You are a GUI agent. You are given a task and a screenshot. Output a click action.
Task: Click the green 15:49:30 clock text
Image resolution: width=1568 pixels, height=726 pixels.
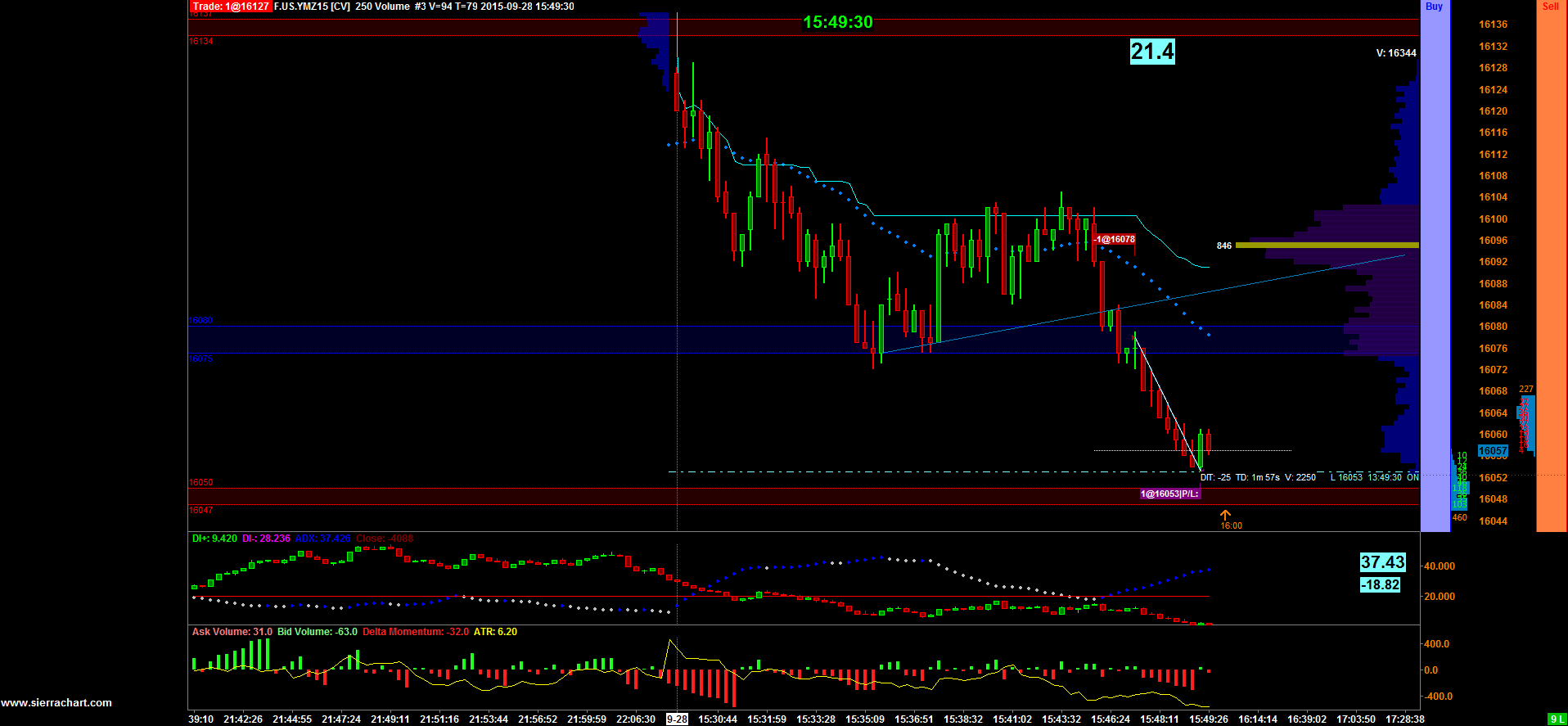pos(838,22)
